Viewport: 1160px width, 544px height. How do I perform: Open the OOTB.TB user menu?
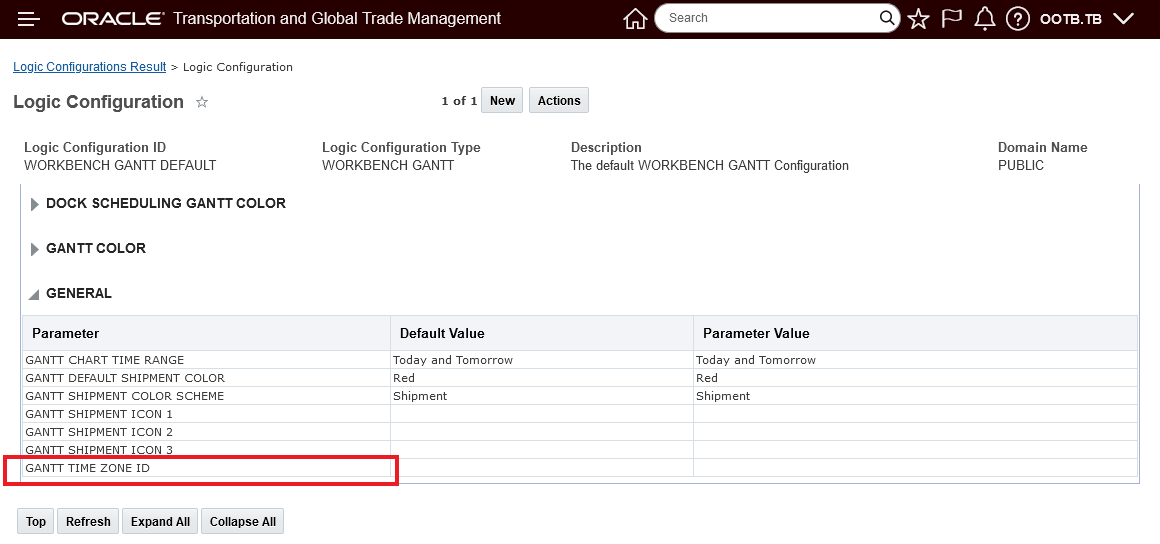point(1086,19)
